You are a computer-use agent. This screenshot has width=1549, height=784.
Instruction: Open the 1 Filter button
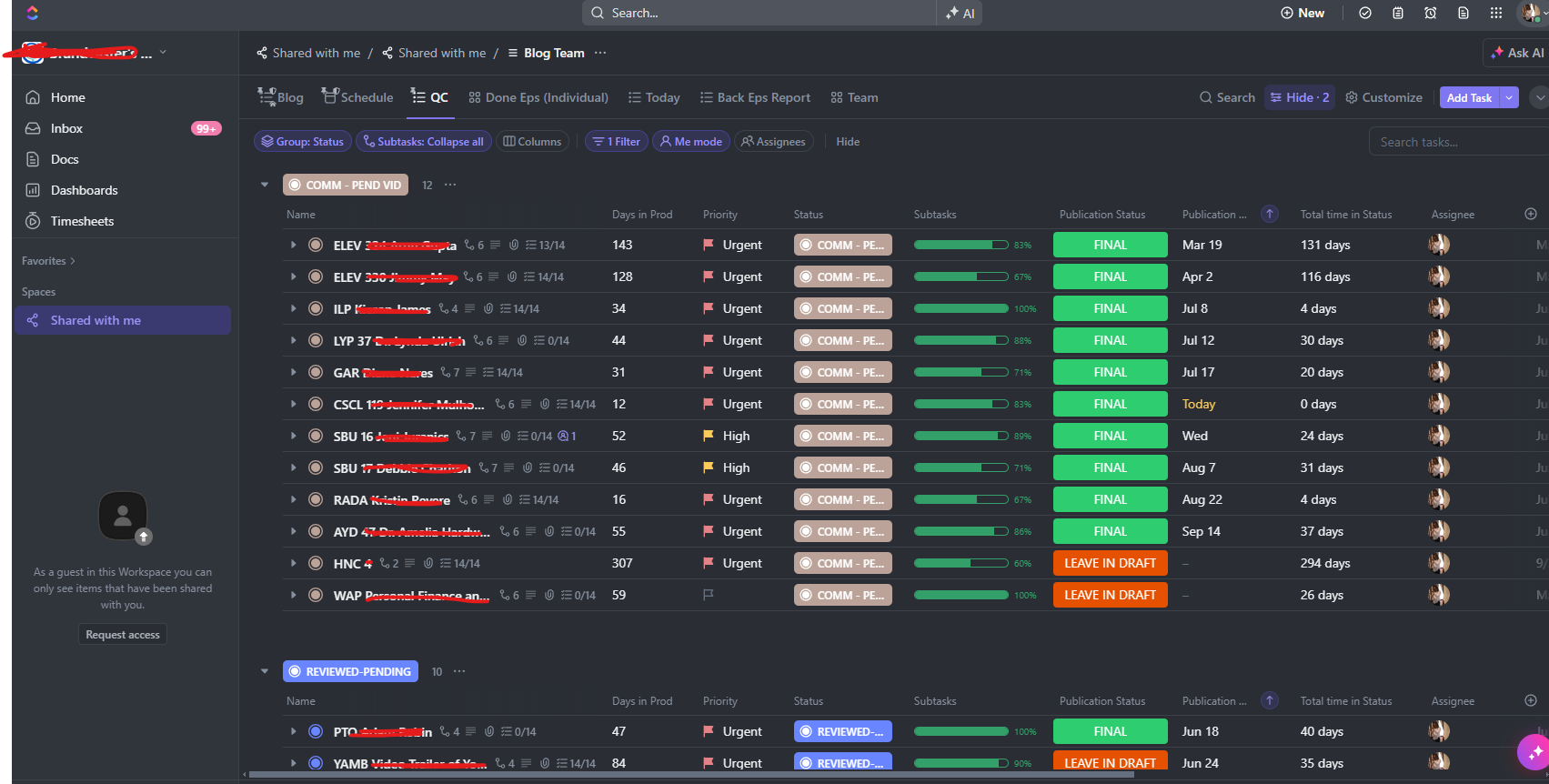point(616,141)
